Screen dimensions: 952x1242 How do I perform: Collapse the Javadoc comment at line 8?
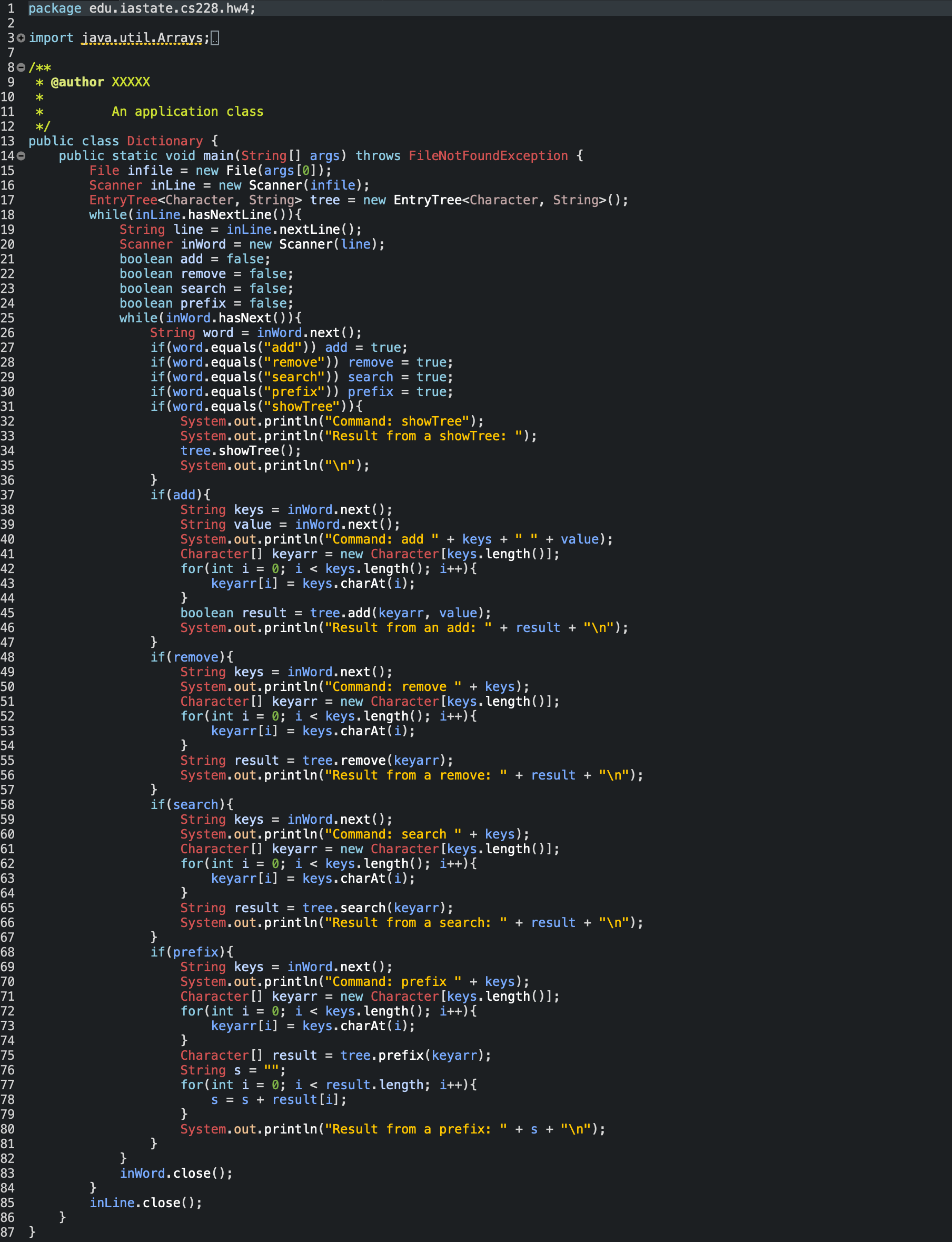21,67
